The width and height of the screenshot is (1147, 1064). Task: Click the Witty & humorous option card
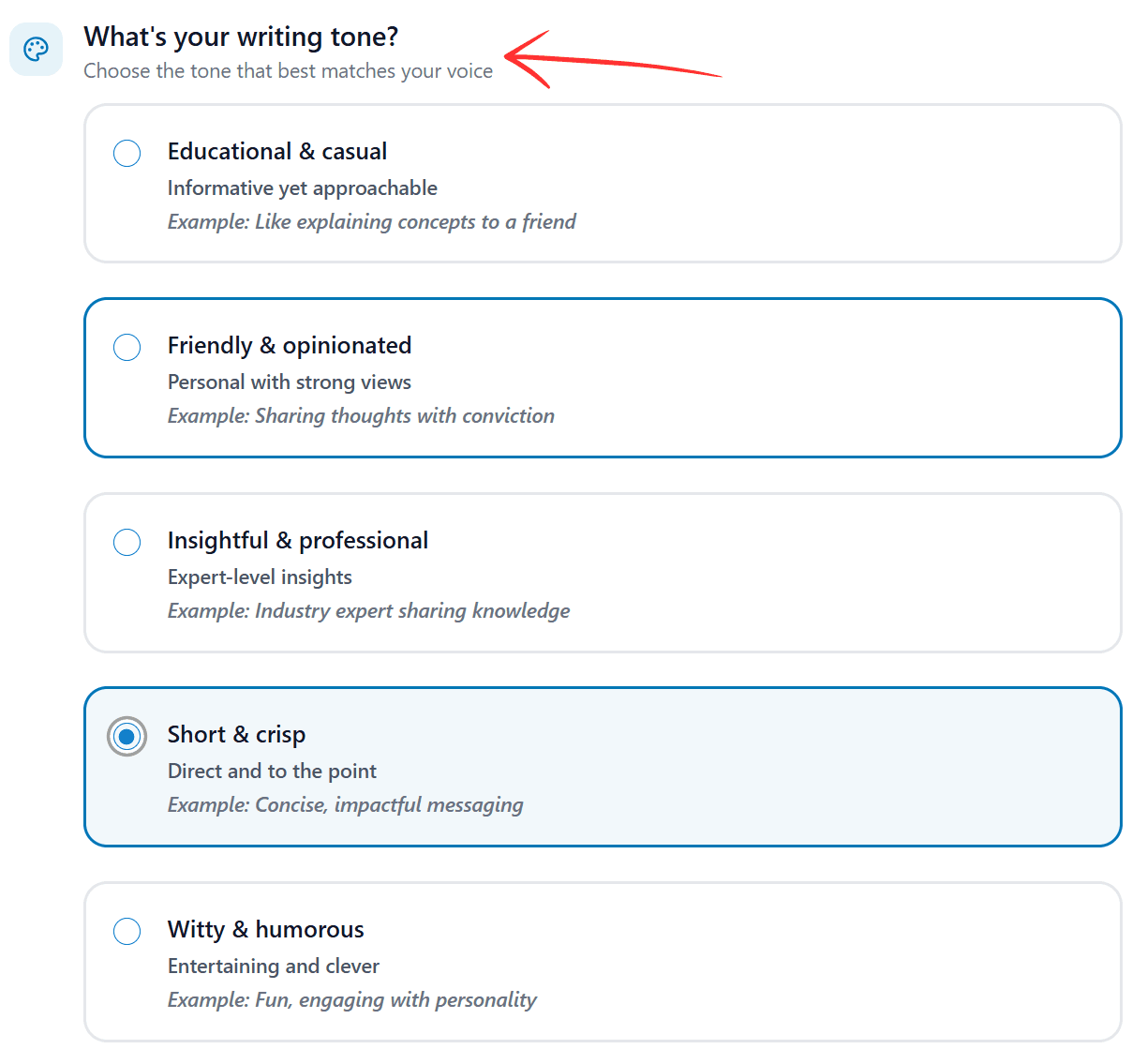coord(603,962)
